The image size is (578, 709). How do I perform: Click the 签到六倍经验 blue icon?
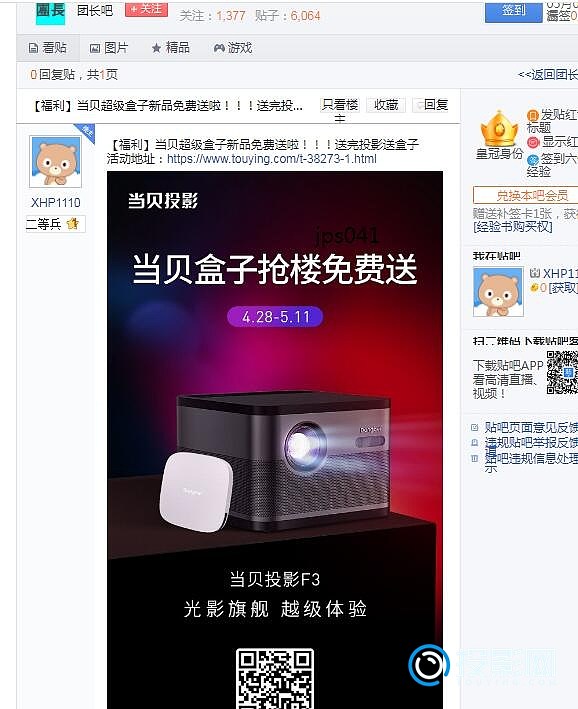click(x=533, y=159)
